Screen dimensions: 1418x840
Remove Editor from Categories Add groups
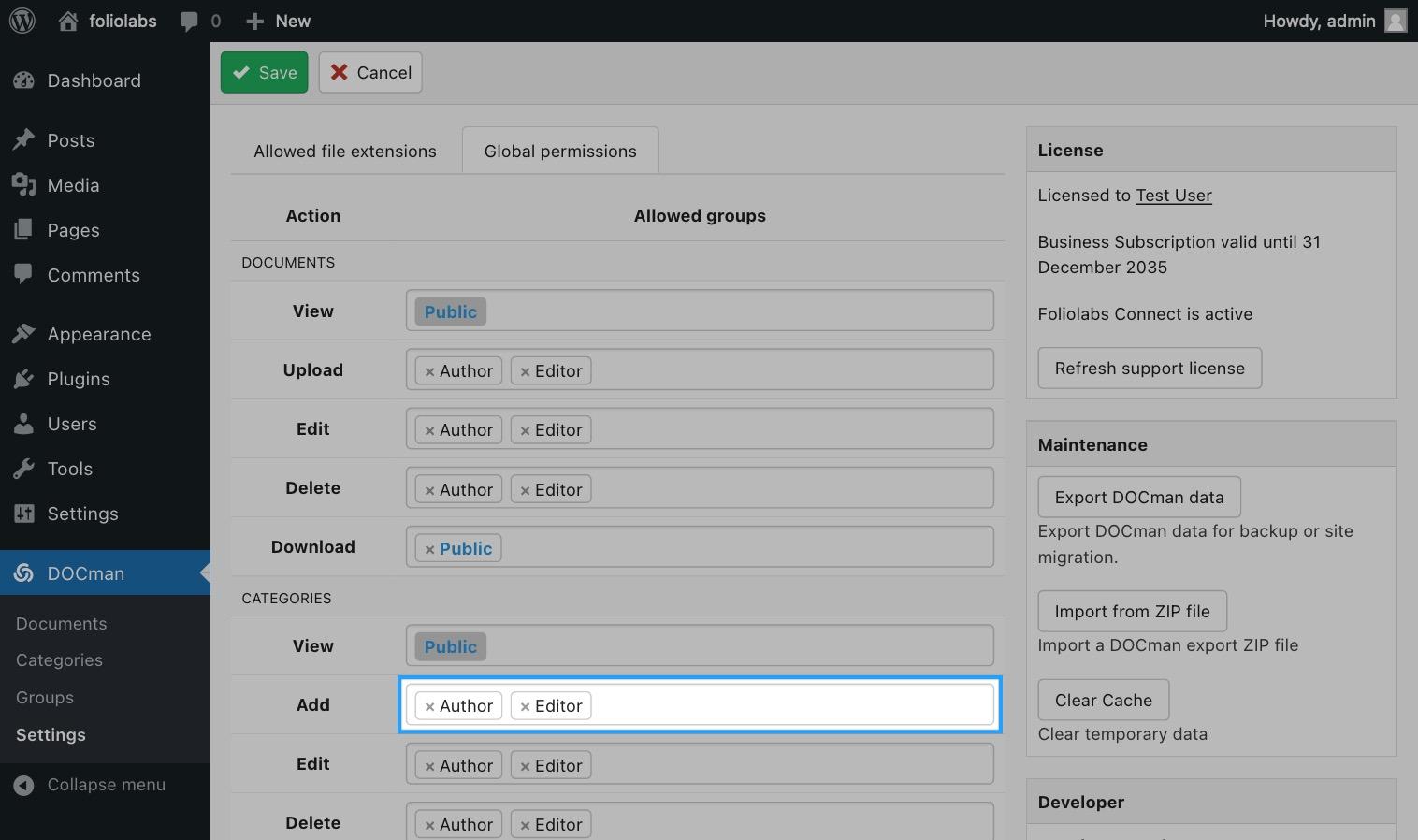point(525,707)
